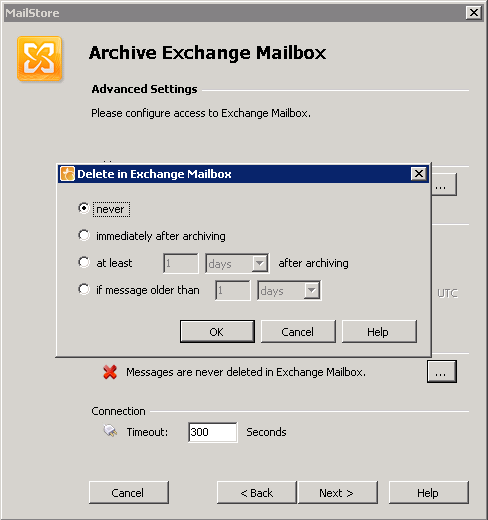The width and height of the screenshot is (488, 520).
Task: Click the Timeout seconds input field
Action: click(x=213, y=432)
